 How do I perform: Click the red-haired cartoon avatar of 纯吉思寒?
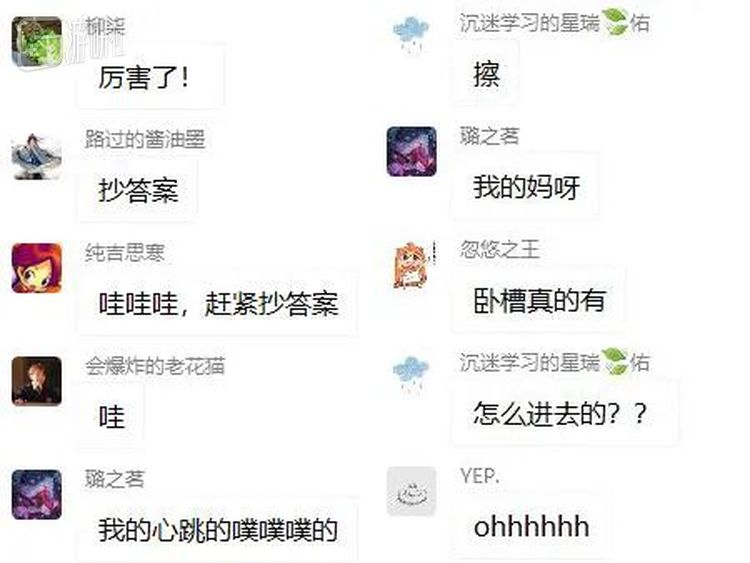37,268
